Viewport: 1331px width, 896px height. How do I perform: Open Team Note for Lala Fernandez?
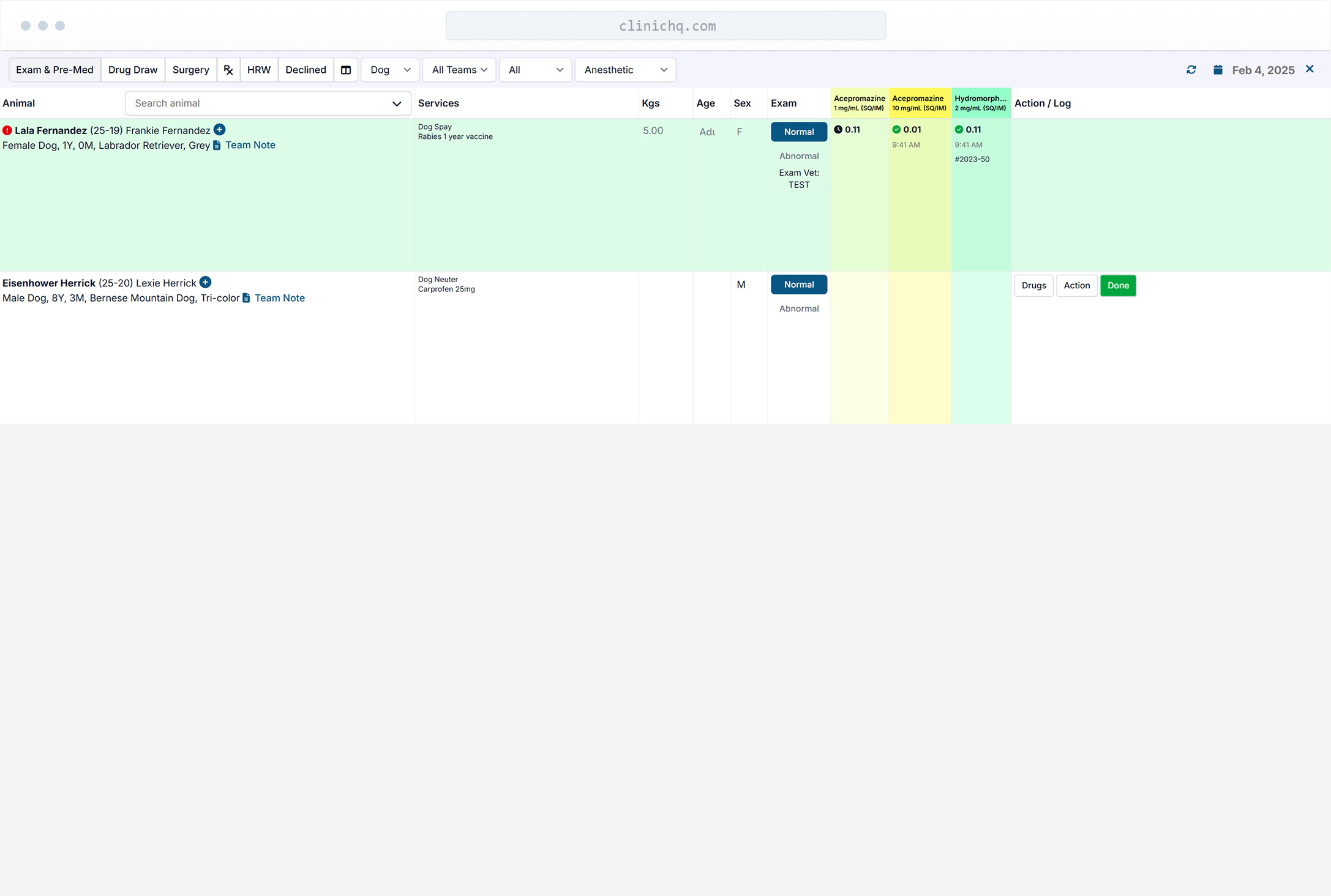pyautogui.click(x=250, y=145)
